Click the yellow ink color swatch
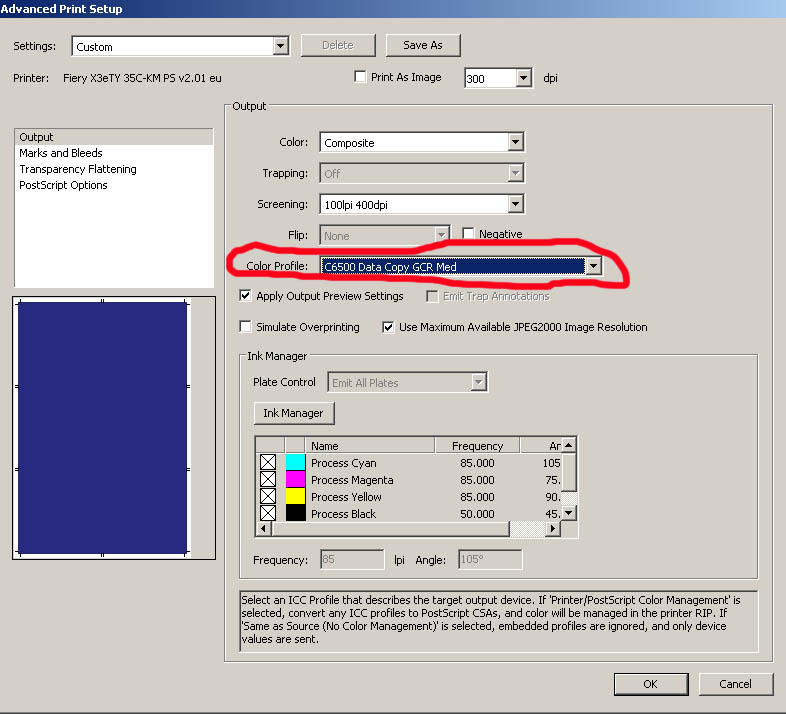 295,496
